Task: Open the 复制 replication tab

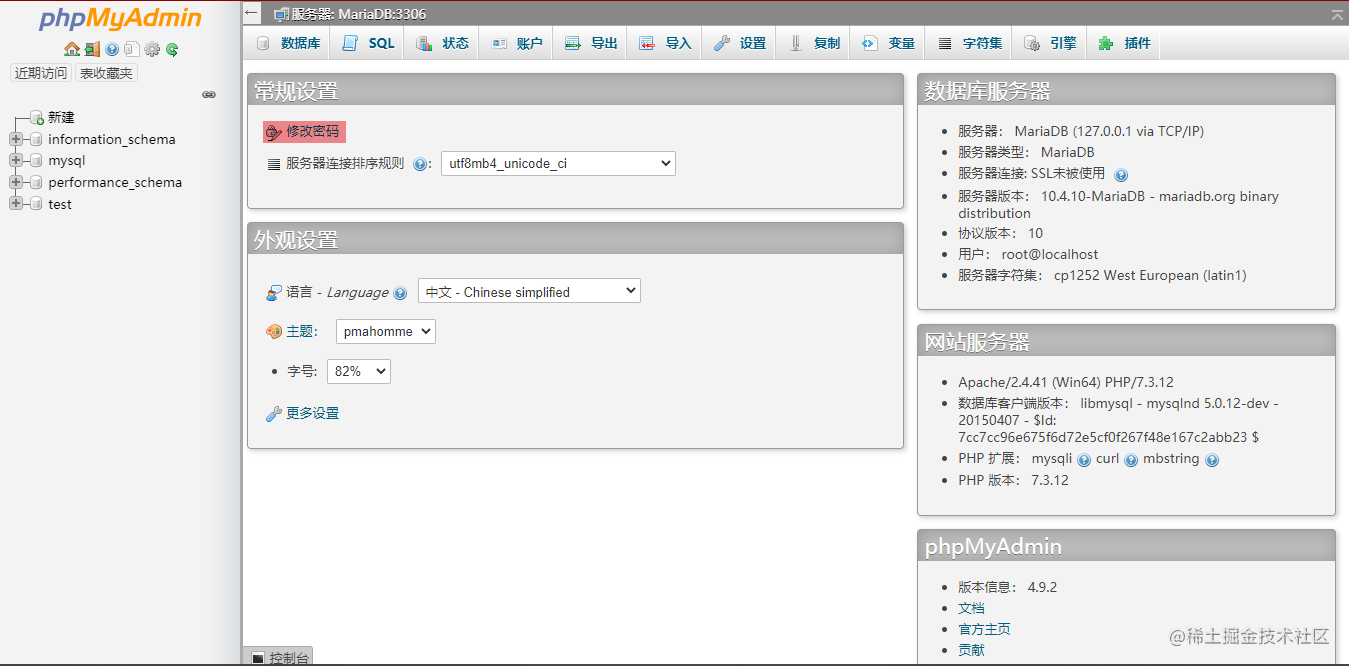Action: 814,43
